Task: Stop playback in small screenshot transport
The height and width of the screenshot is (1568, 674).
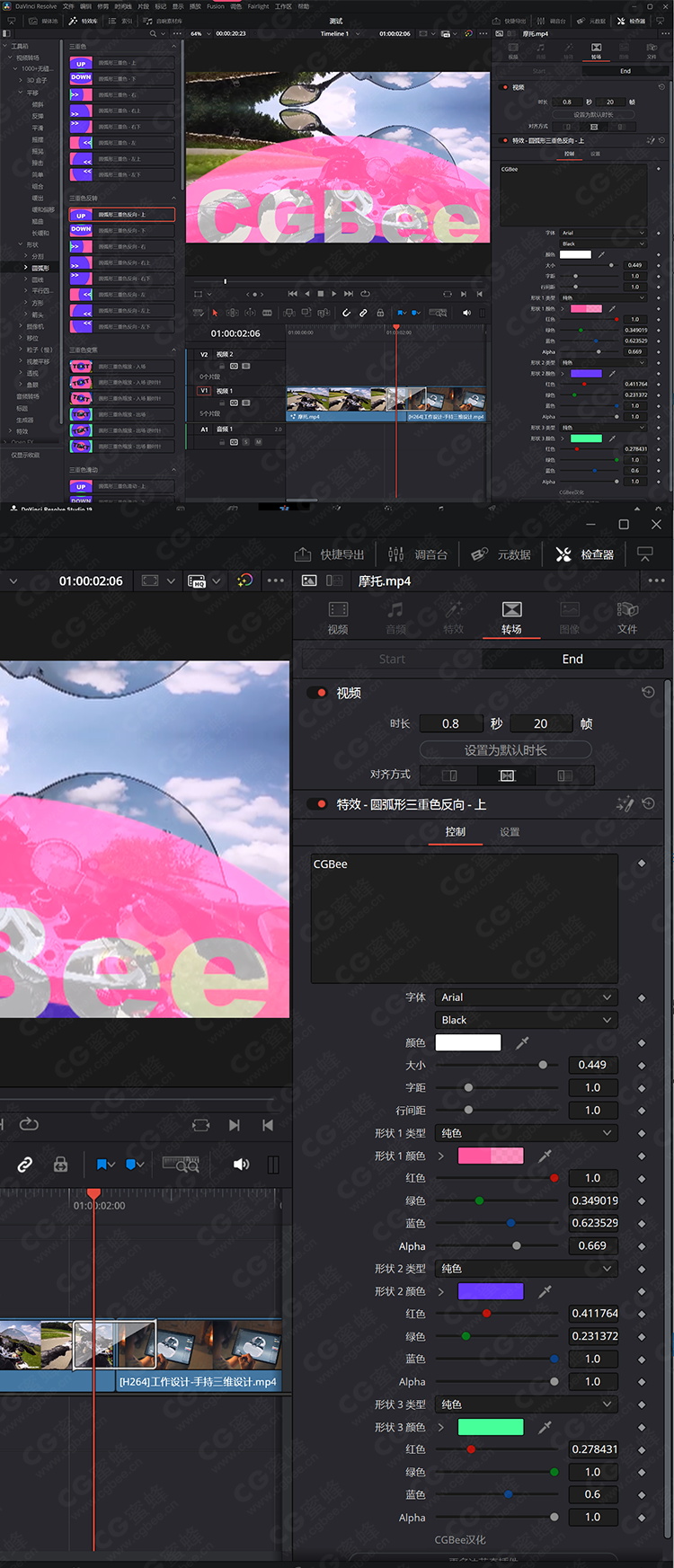Action: coord(321,294)
